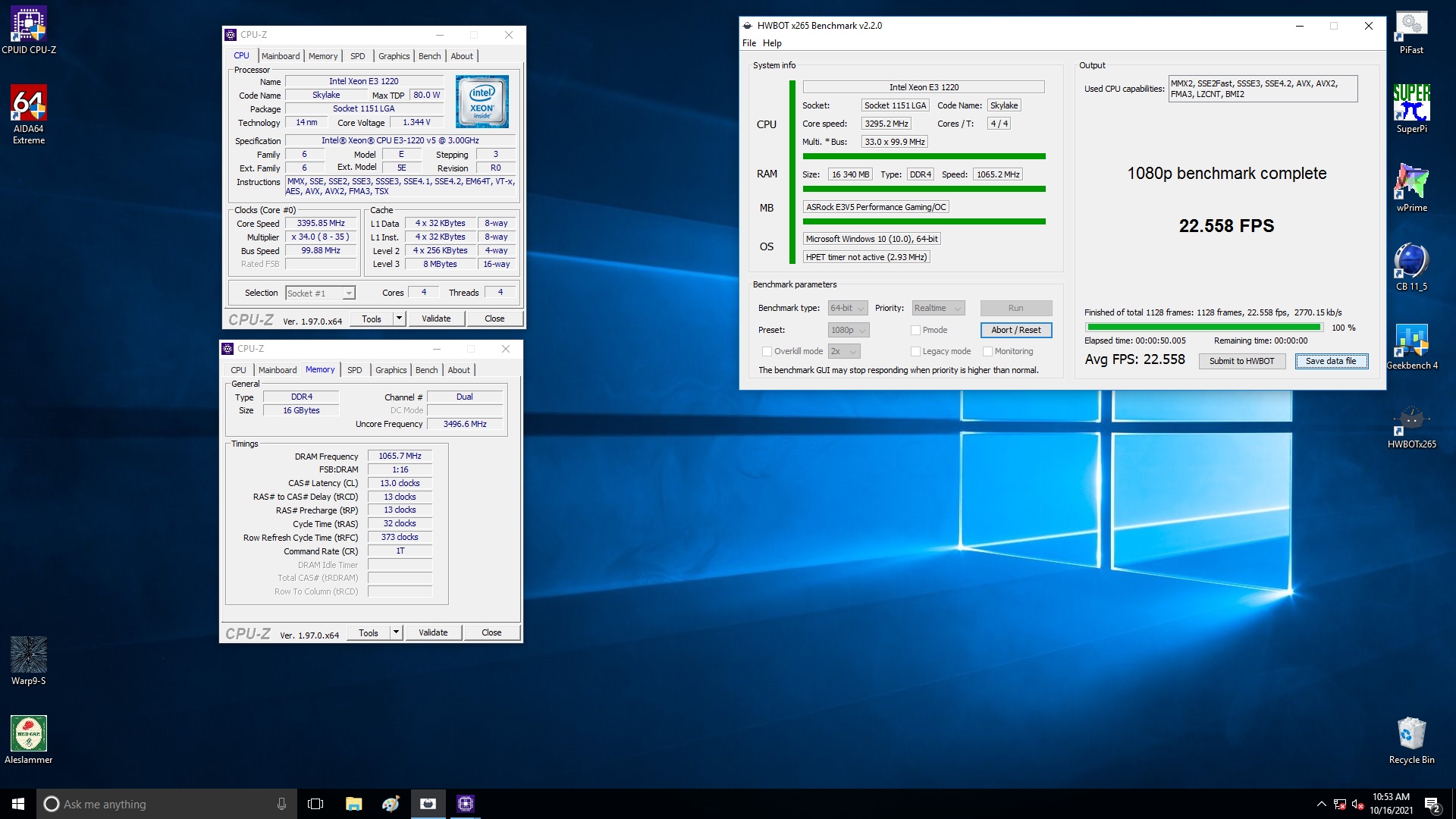Open CPUID CPU-Z desktop shortcut

pyautogui.click(x=29, y=31)
